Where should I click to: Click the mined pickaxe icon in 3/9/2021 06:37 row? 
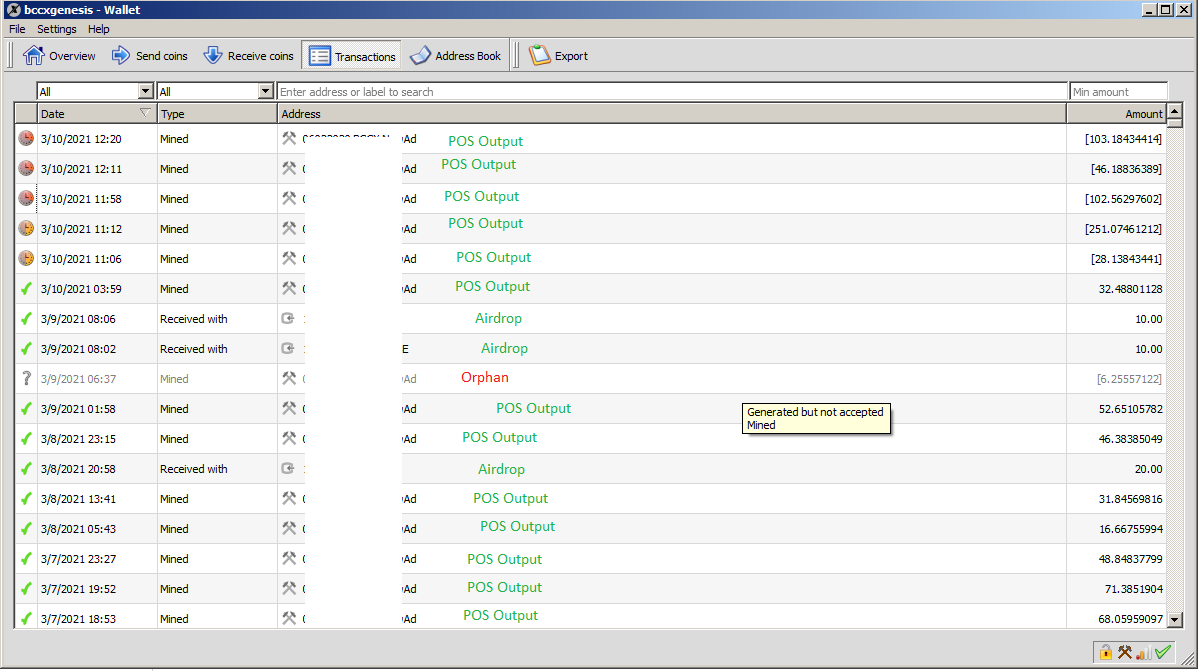pos(289,378)
